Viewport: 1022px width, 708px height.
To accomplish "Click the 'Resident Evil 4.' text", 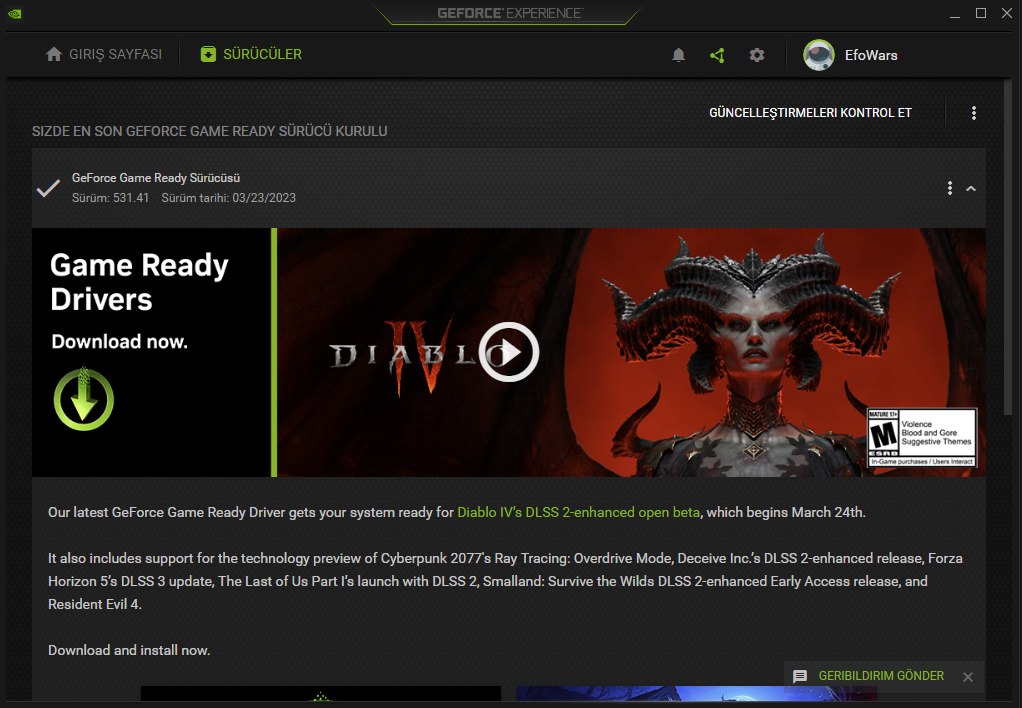I will [x=95, y=604].
